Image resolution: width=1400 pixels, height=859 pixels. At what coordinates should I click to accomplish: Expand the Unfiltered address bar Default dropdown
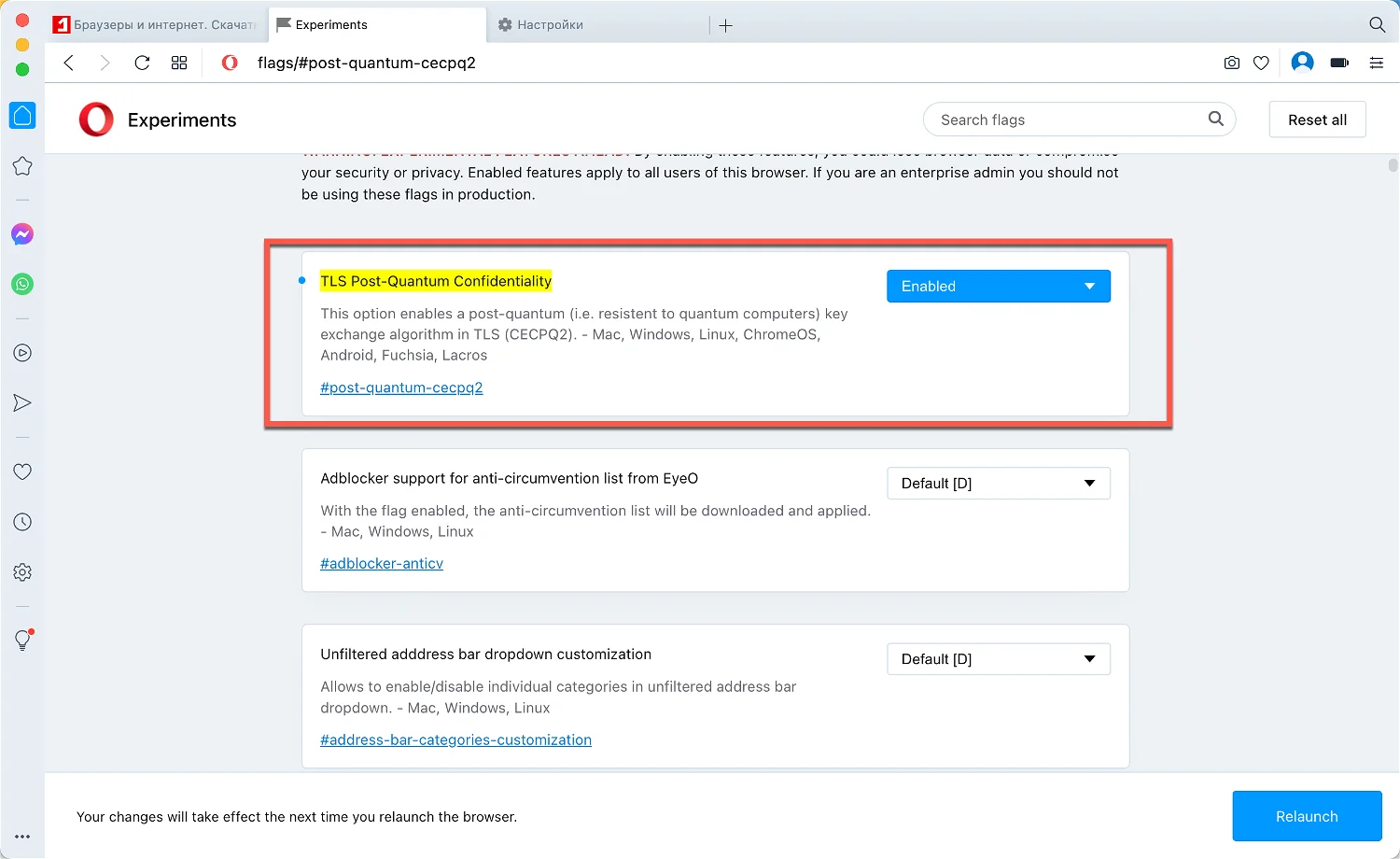coord(998,659)
